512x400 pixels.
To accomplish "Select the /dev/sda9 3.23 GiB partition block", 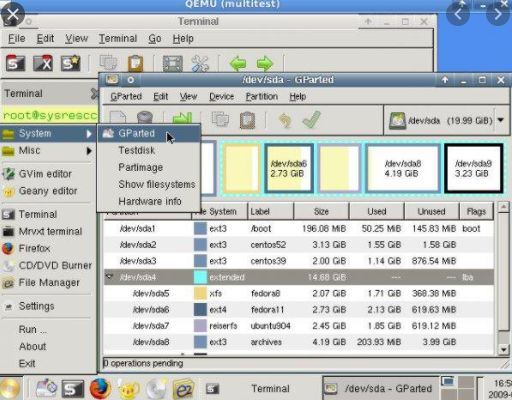I will tap(473, 168).
